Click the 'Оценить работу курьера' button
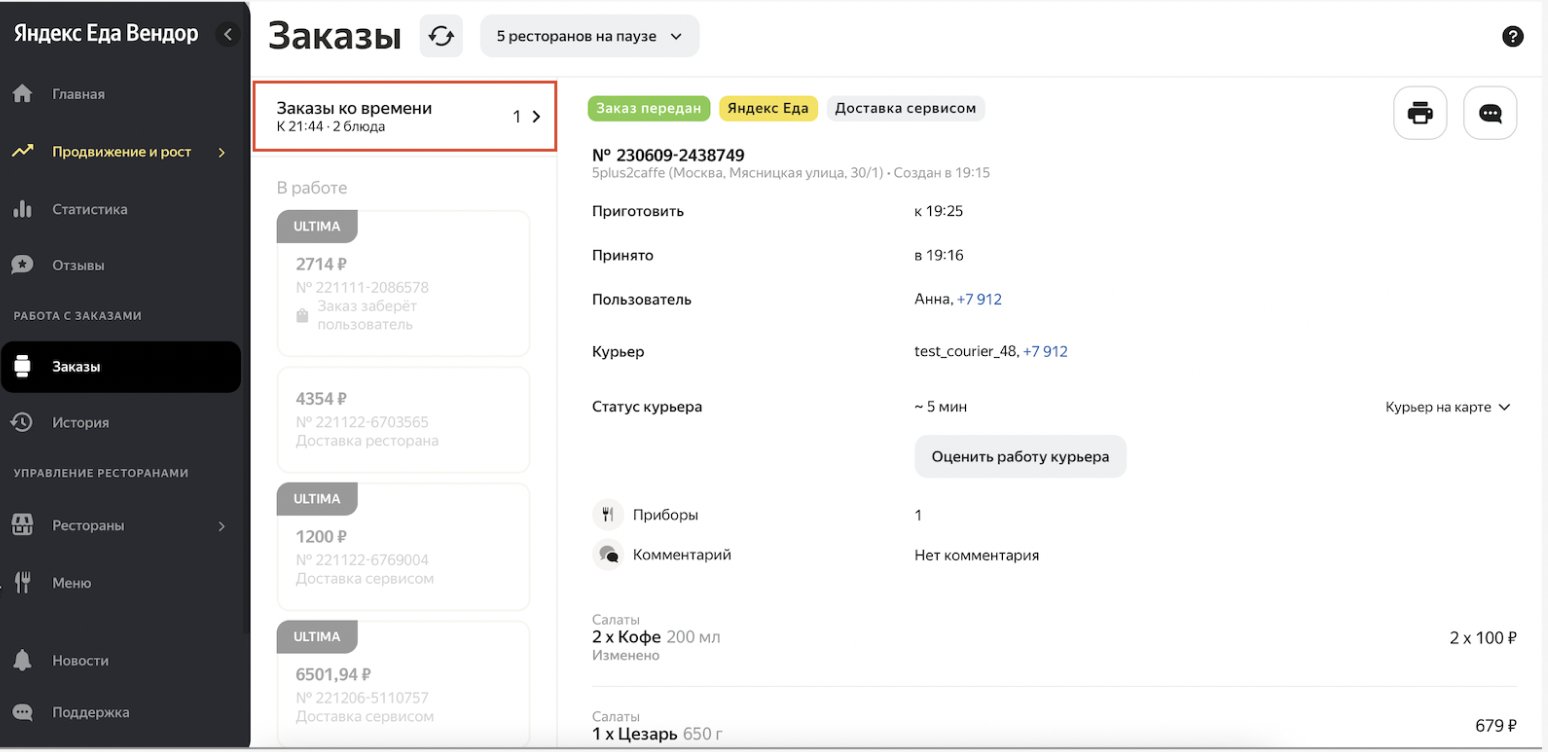1548x752 pixels. [x=1020, y=457]
